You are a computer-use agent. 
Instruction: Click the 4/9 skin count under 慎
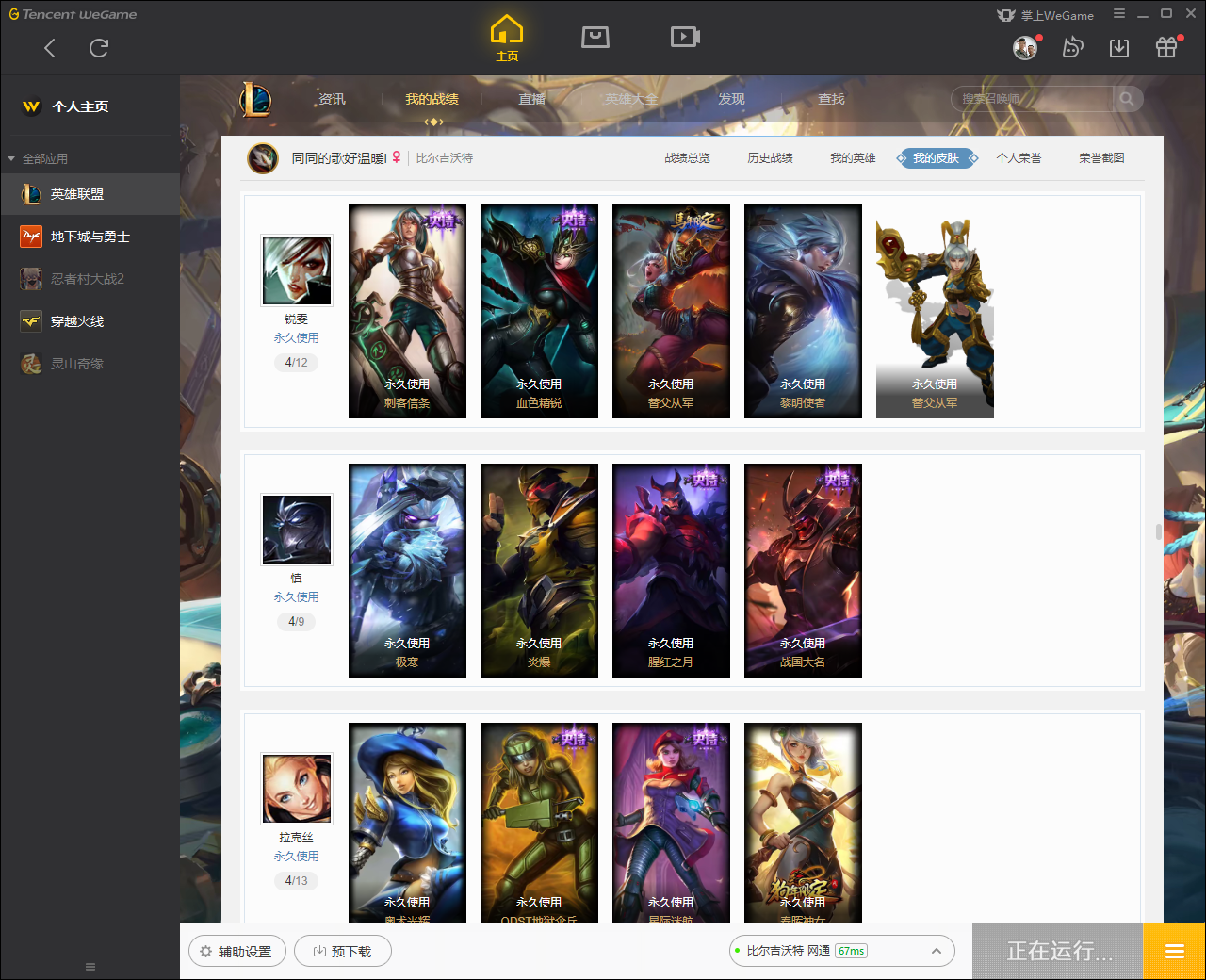pyautogui.click(x=297, y=621)
